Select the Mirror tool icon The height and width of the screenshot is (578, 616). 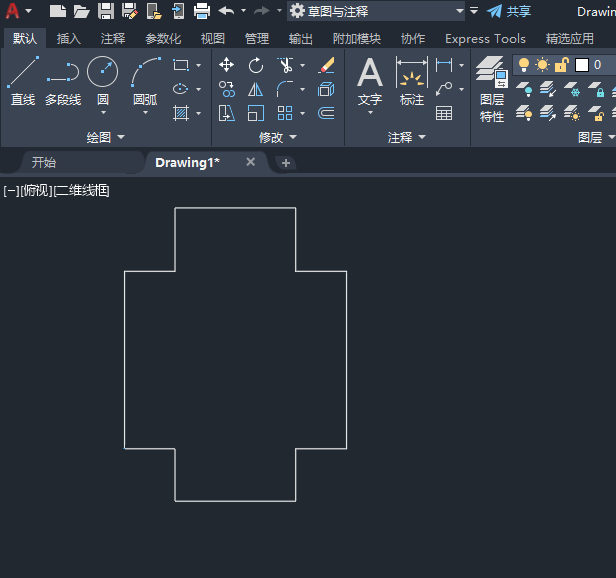[256, 90]
